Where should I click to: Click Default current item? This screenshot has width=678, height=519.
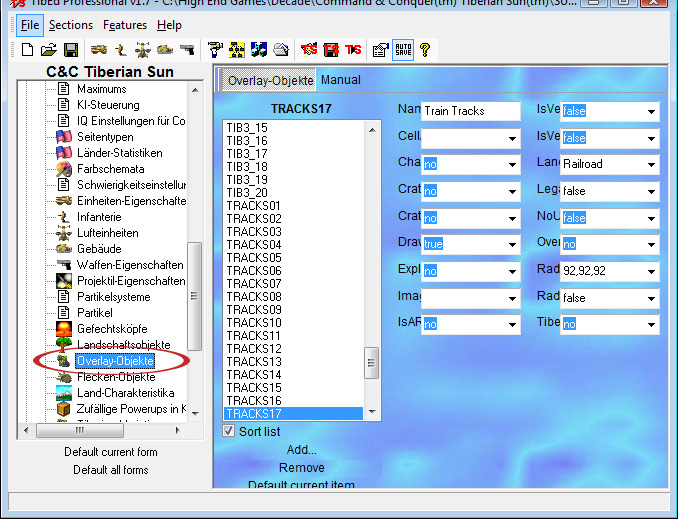[x=301, y=484]
